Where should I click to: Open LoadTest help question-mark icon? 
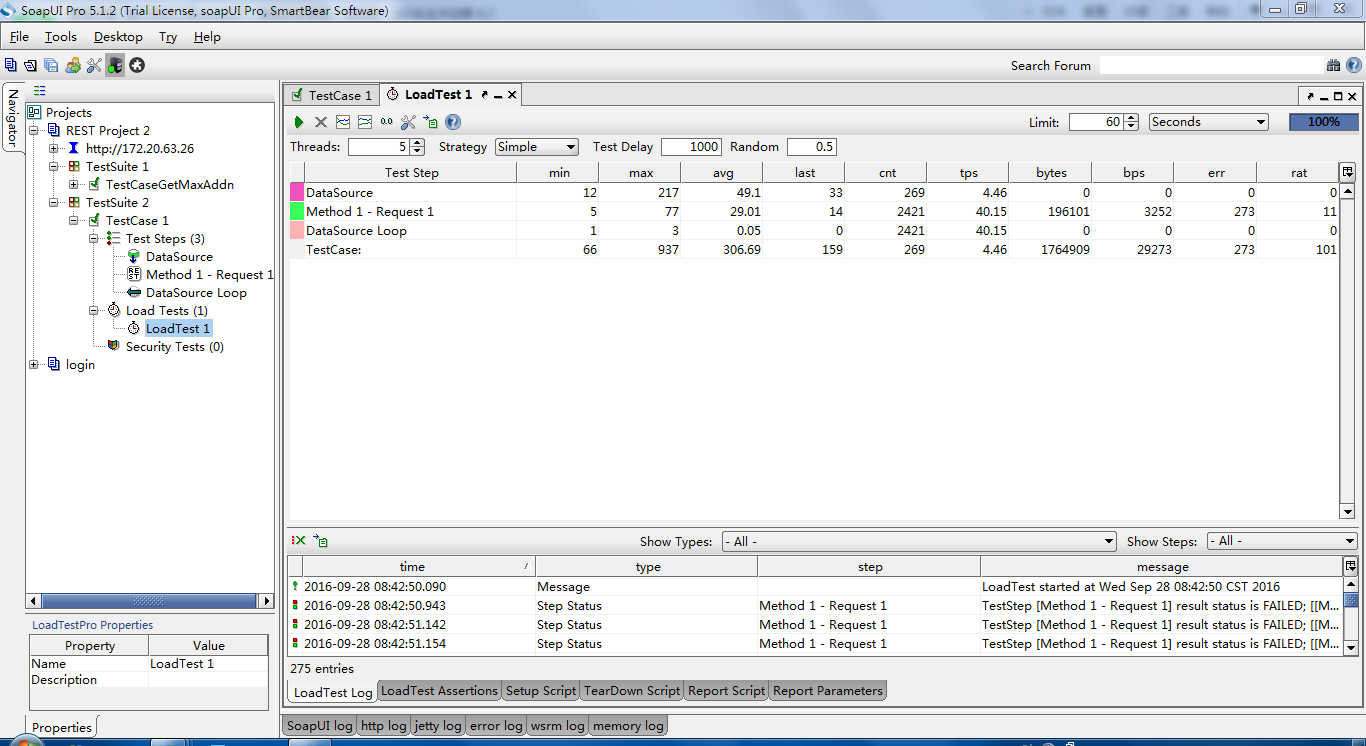coord(453,122)
